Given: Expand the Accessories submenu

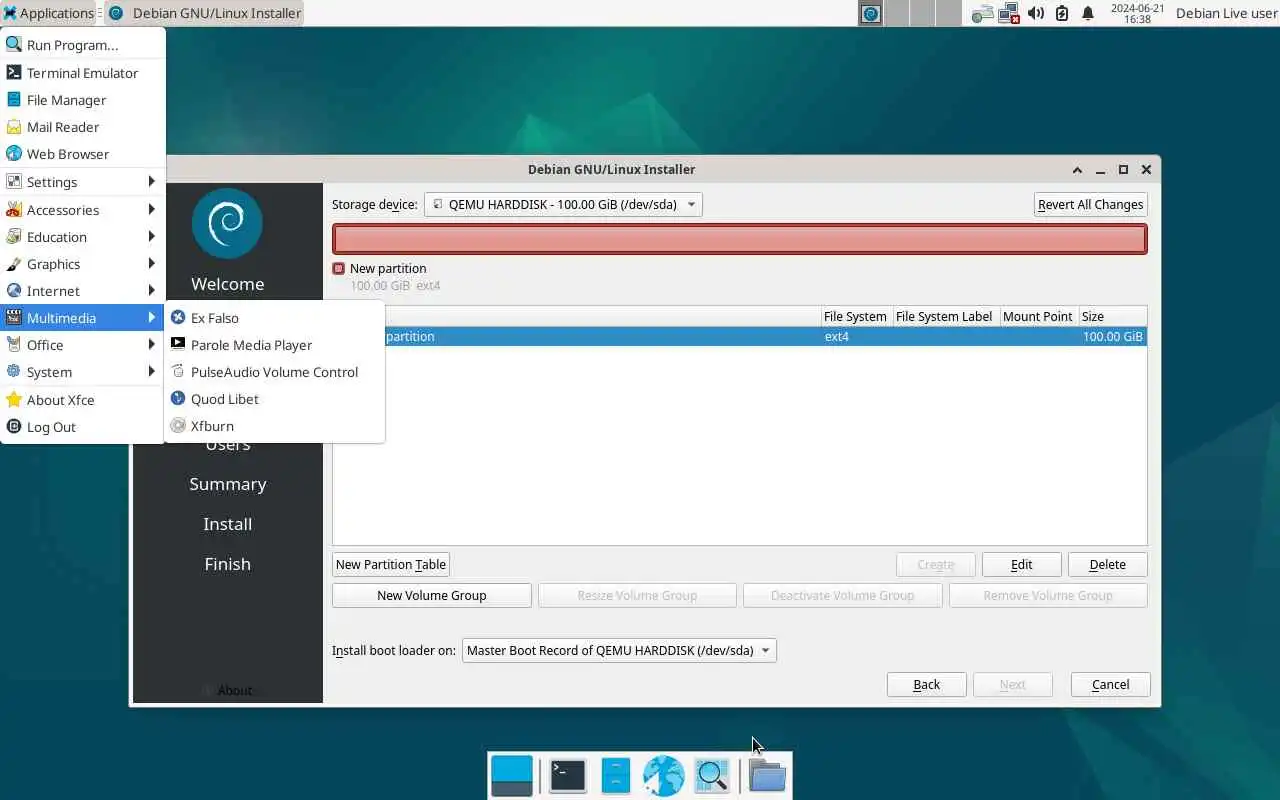Looking at the screenshot, I should click(x=83, y=210).
